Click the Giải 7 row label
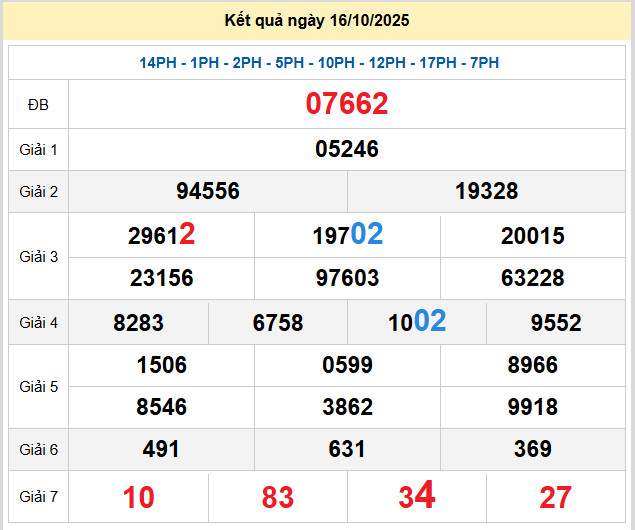Viewport: 635px width, 530px height. pyautogui.click(x=38, y=496)
